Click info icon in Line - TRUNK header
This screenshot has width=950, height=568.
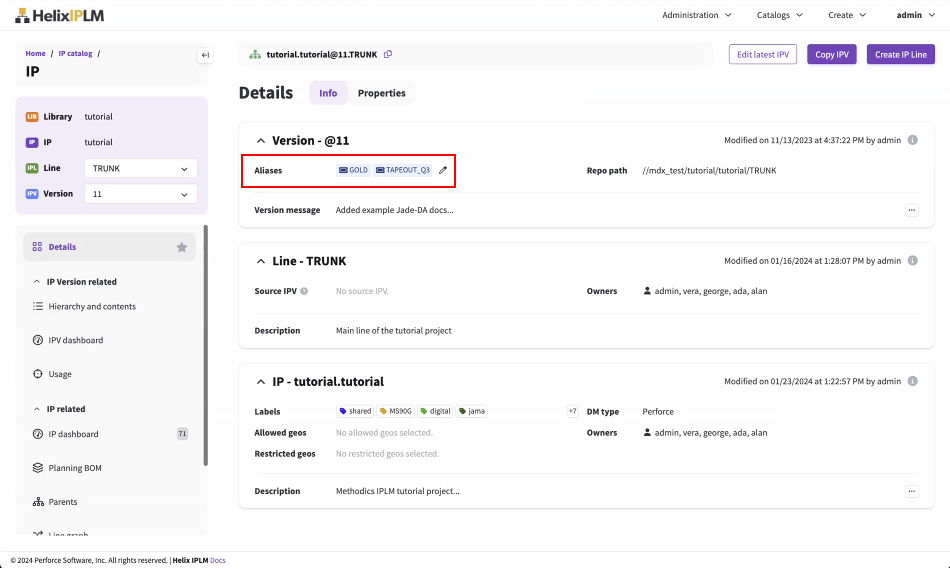coord(912,261)
